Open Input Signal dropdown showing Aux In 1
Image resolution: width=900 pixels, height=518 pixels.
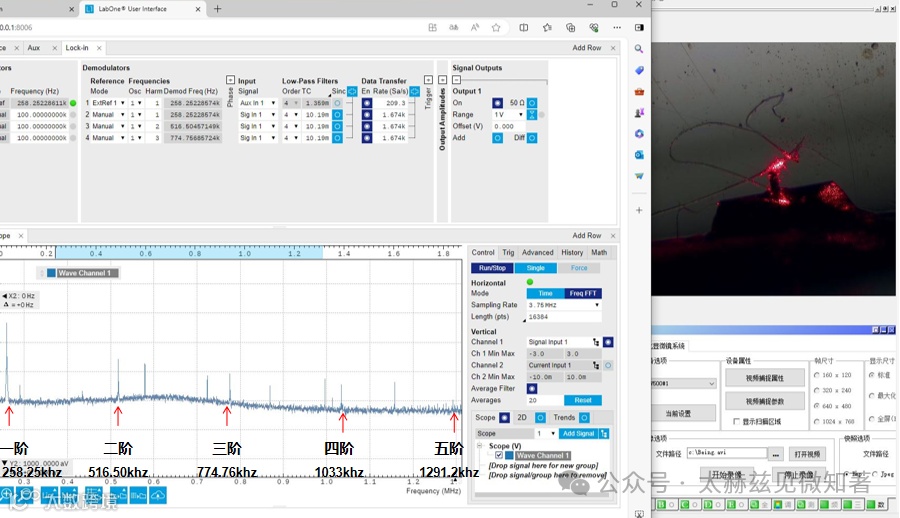tap(257, 103)
